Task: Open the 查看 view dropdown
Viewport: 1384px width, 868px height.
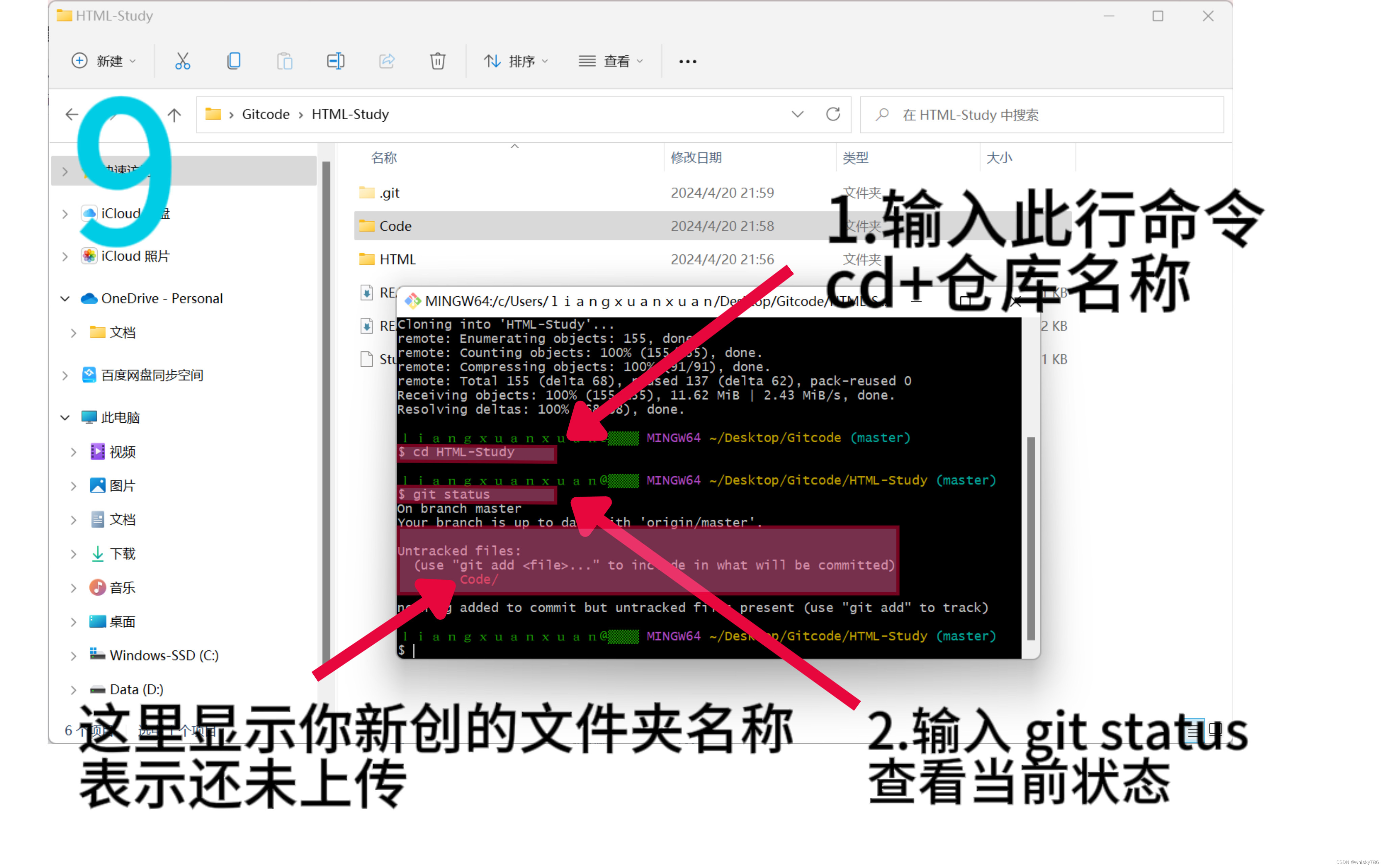Action: pos(610,61)
